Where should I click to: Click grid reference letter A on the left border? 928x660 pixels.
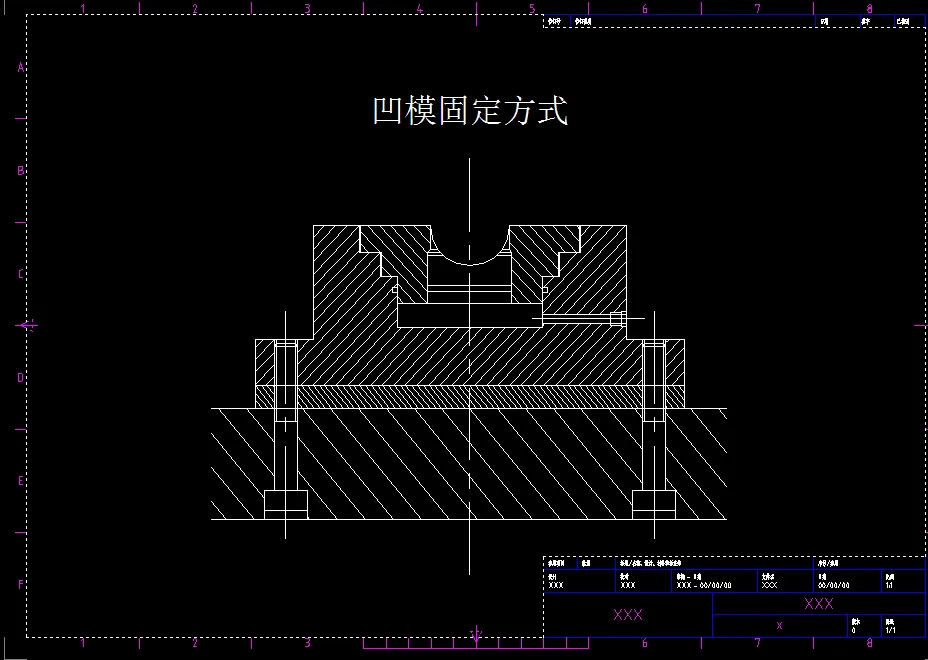20,65
